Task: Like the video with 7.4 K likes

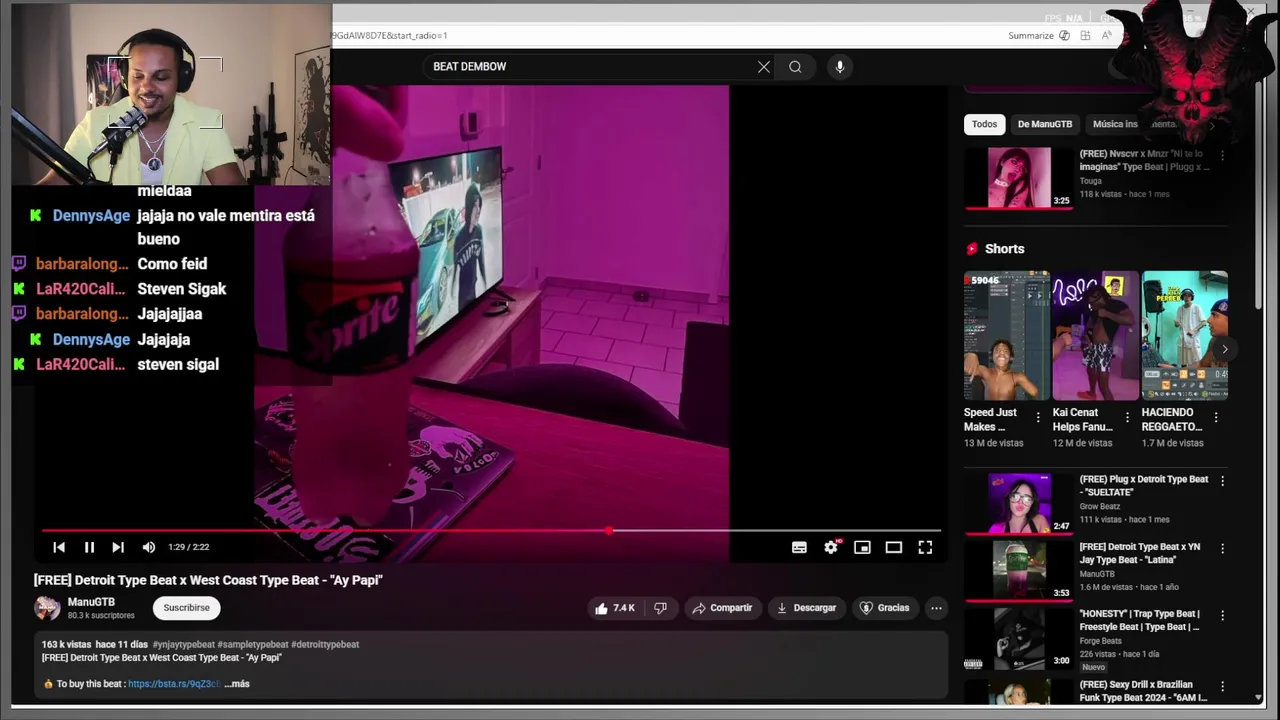Action: coord(614,608)
